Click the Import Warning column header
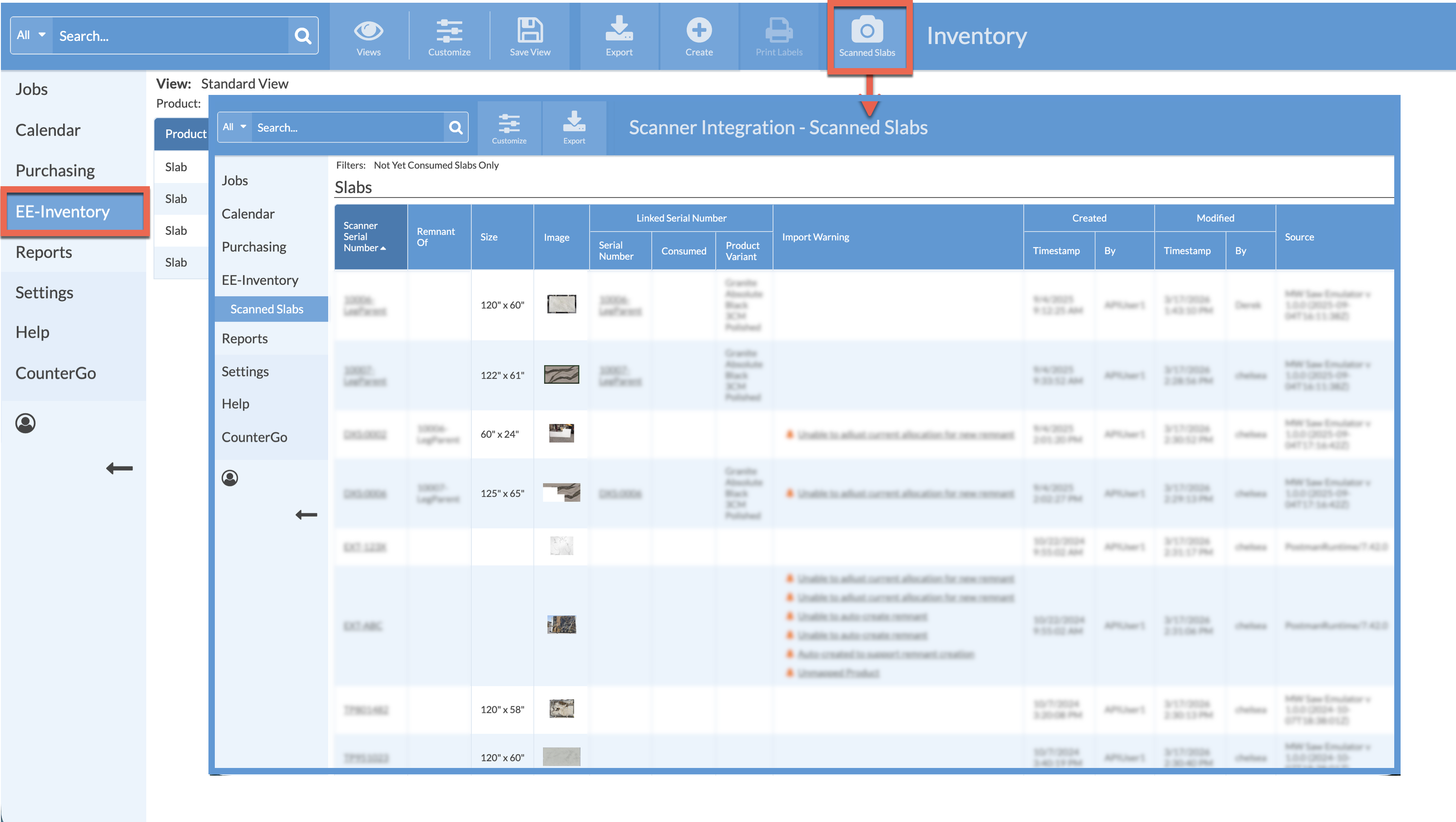Image resolution: width=1456 pixels, height=822 pixels. click(815, 237)
